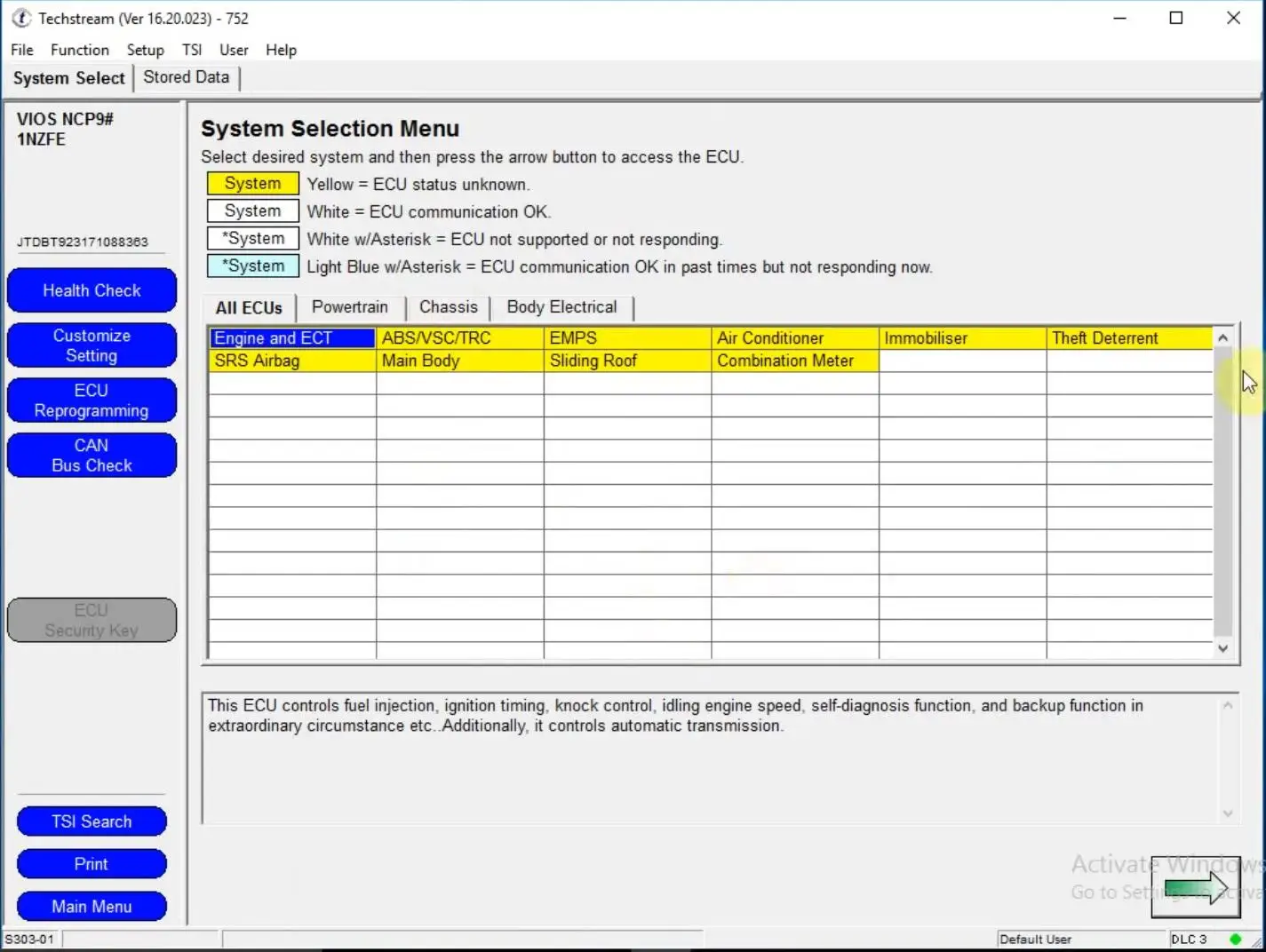Image resolution: width=1266 pixels, height=952 pixels.
Task: Select the Main Body system
Action: (460, 361)
